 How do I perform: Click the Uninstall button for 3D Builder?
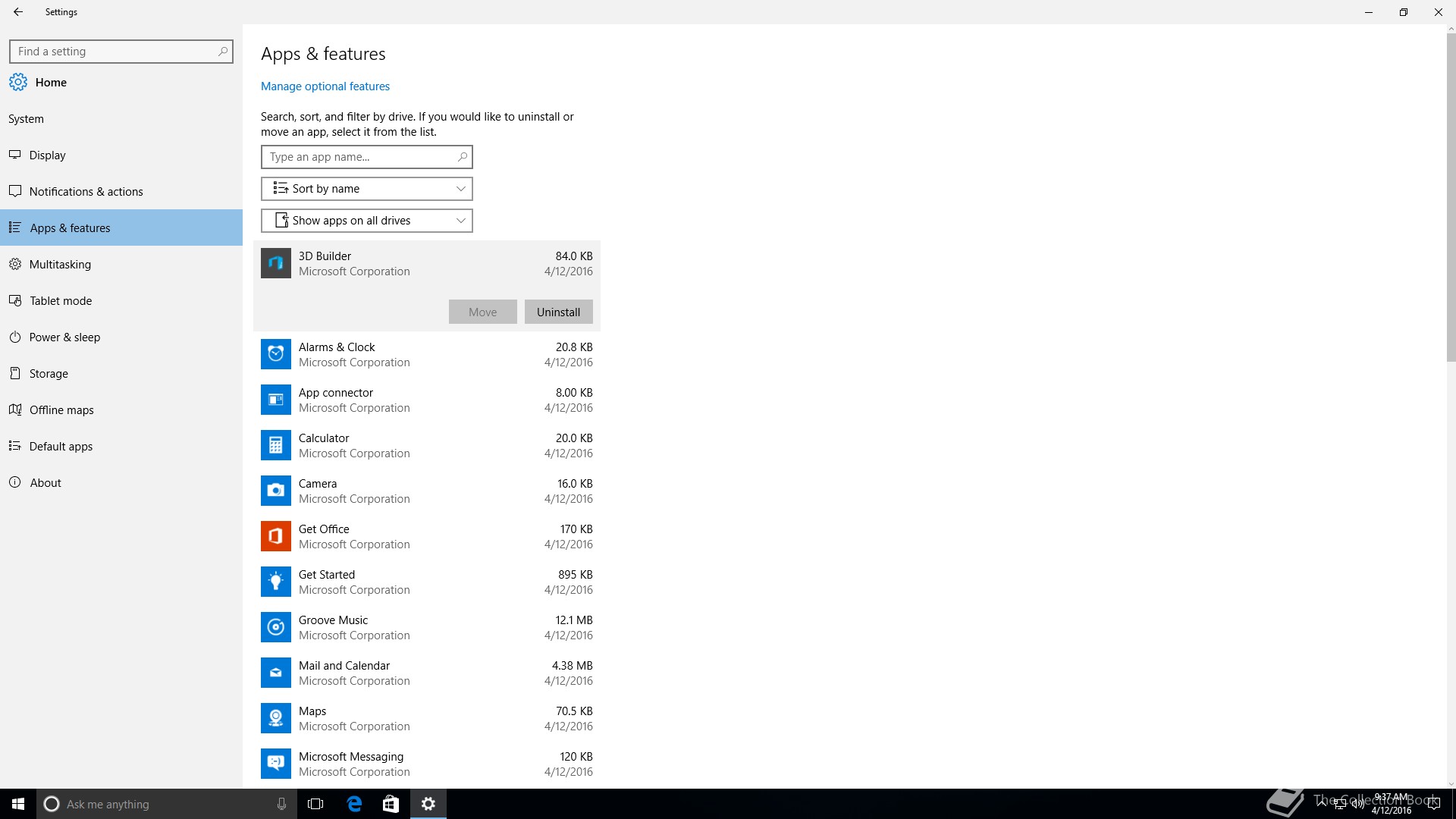tap(559, 312)
